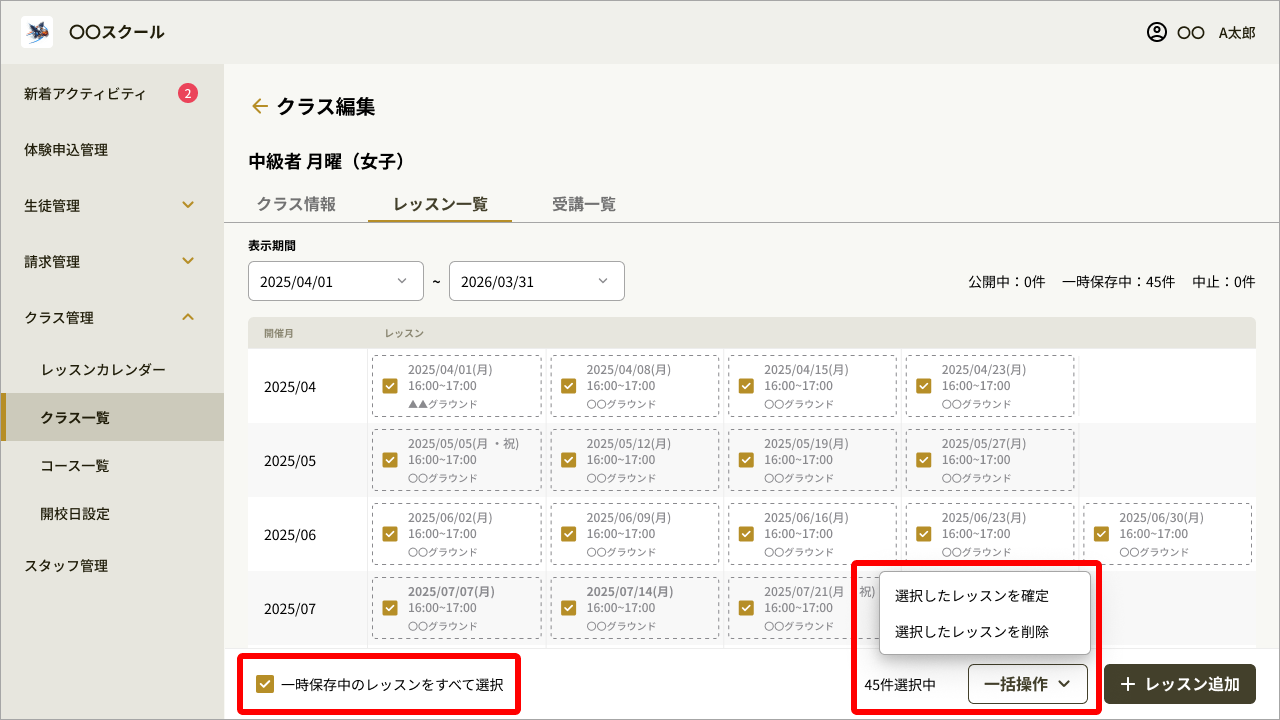Image resolution: width=1280 pixels, height=720 pixels.
Task: Click the 〇〇スクール logo icon
Action: [x=36, y=31]
